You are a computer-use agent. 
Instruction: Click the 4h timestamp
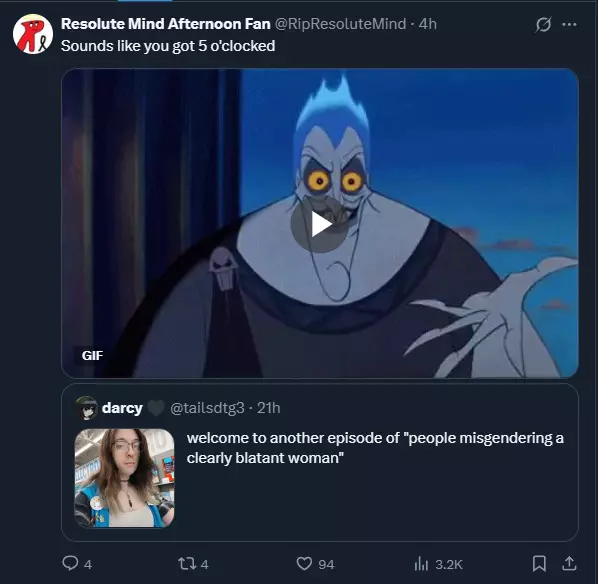pos(428,24)
